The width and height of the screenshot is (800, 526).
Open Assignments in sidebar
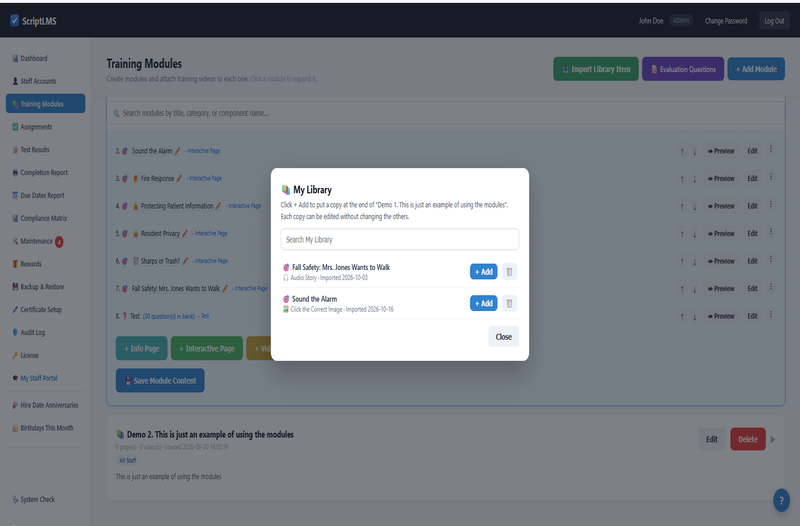click(x=45, y=127)
